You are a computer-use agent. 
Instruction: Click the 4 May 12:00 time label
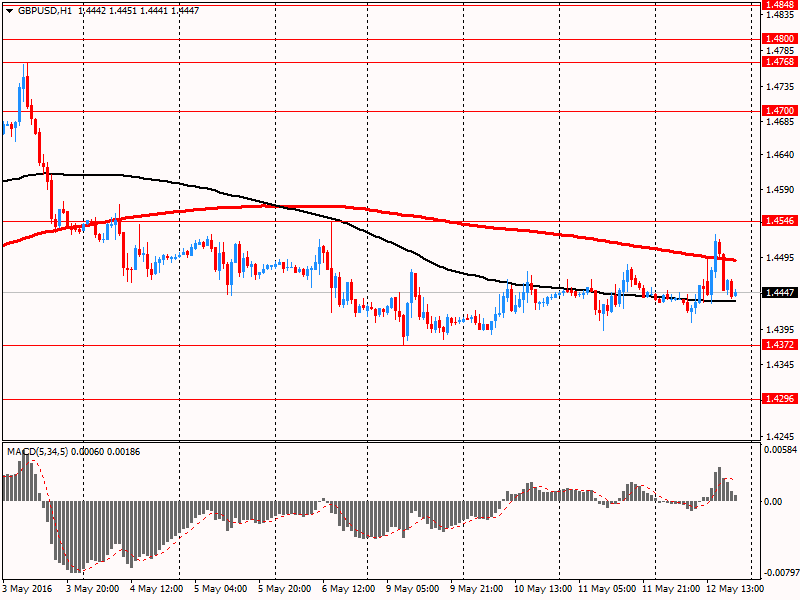pos(157,589)
